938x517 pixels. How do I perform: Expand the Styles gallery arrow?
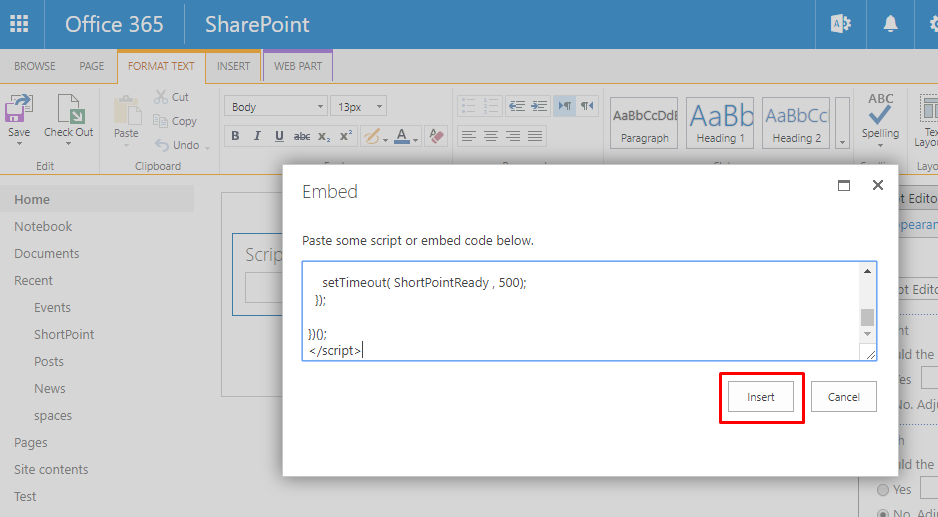842,123
